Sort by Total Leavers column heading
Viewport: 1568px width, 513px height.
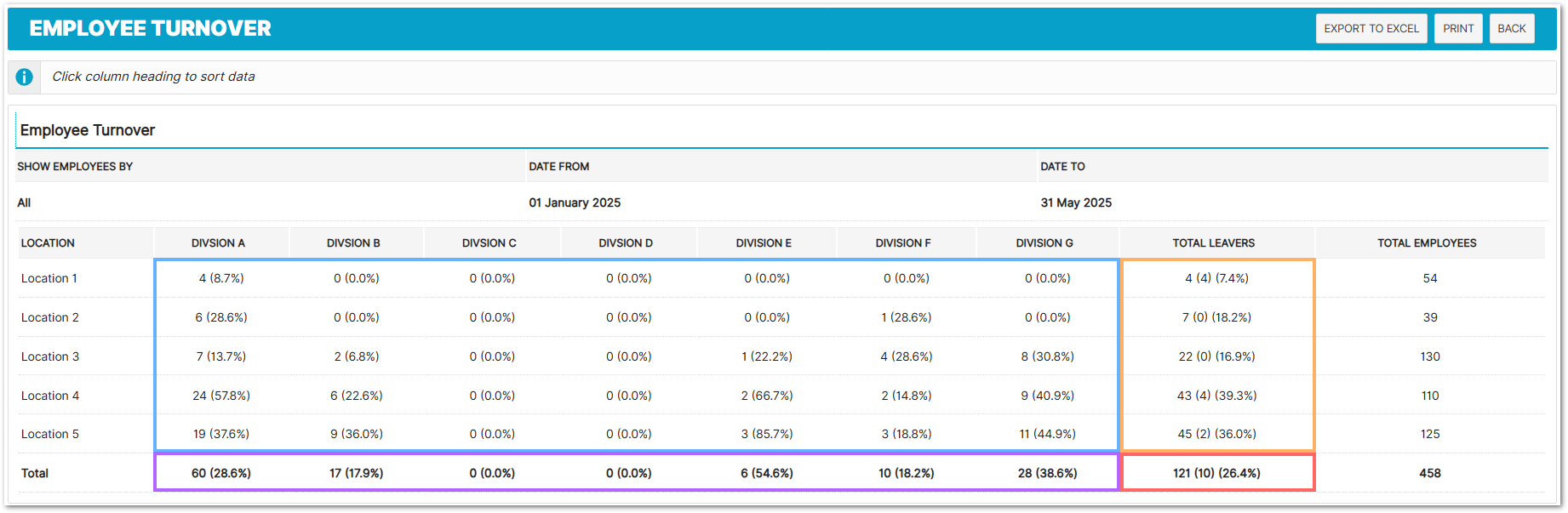point(1213,243)
